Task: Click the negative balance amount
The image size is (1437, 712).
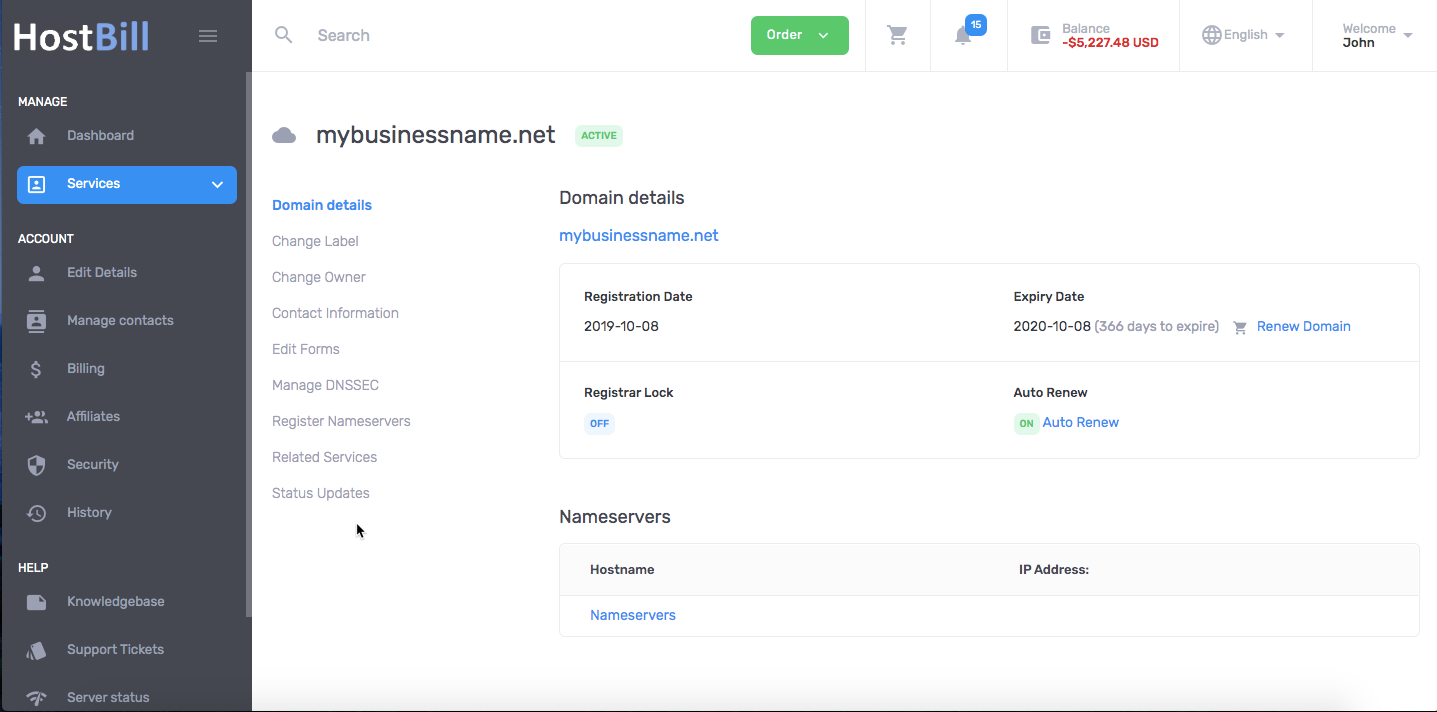Action: point(1110,43)
